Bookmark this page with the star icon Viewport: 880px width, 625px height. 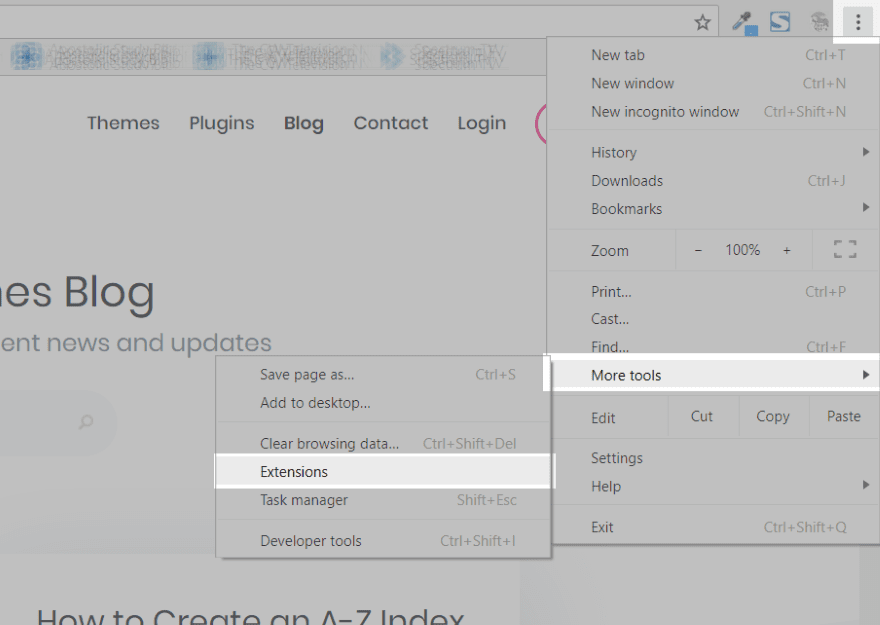point(703,22)
